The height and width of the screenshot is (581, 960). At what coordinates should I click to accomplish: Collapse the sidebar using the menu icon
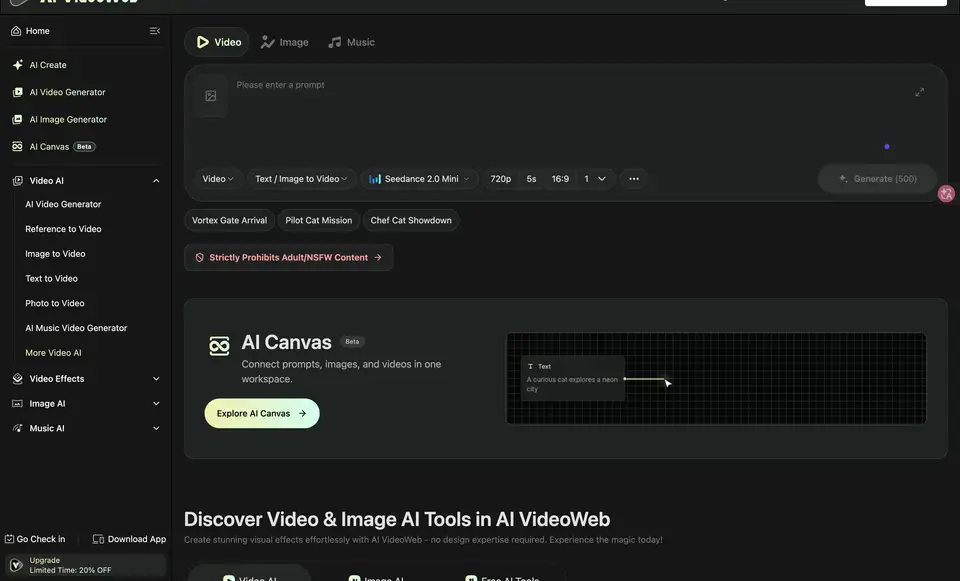tap(155, 31)
